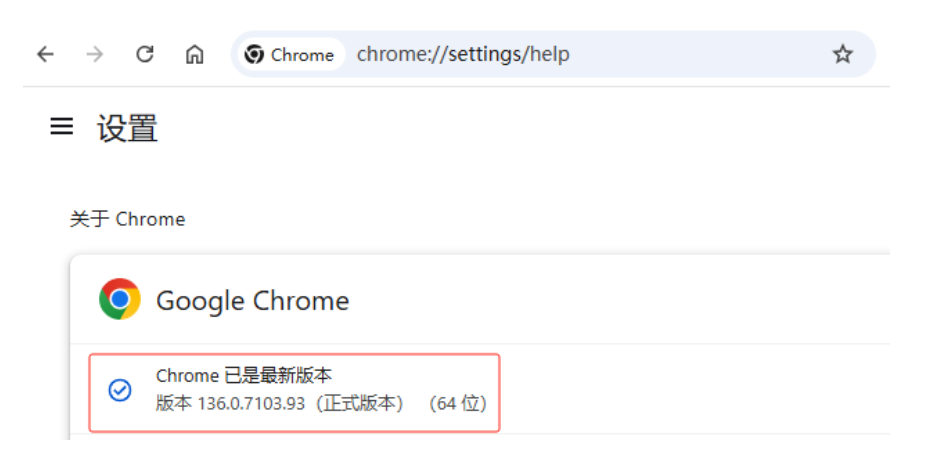Image resolution: width=929 pixels, height=469 pixels.
Task: Click the "Chrome 已是最新版本" status text
Action: point(244,375)
